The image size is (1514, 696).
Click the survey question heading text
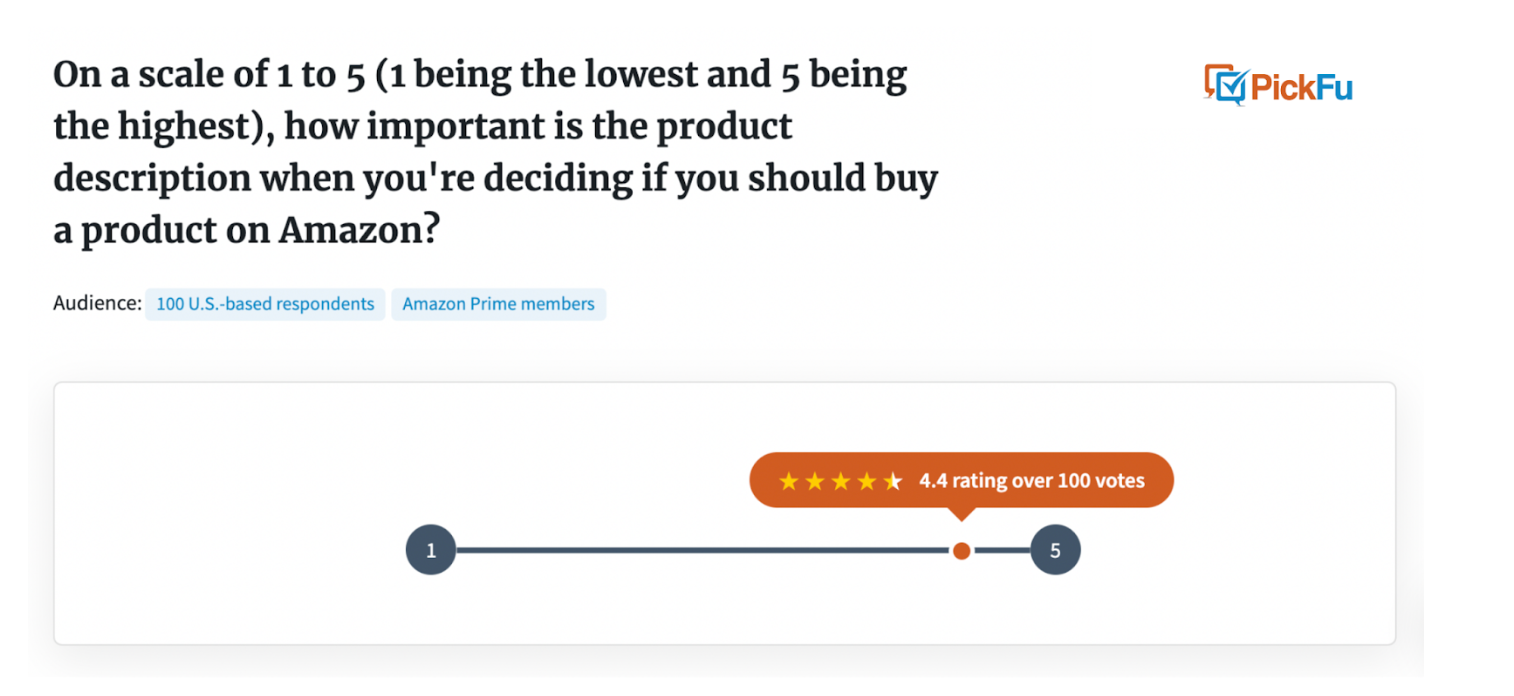[x=496, y=152]
